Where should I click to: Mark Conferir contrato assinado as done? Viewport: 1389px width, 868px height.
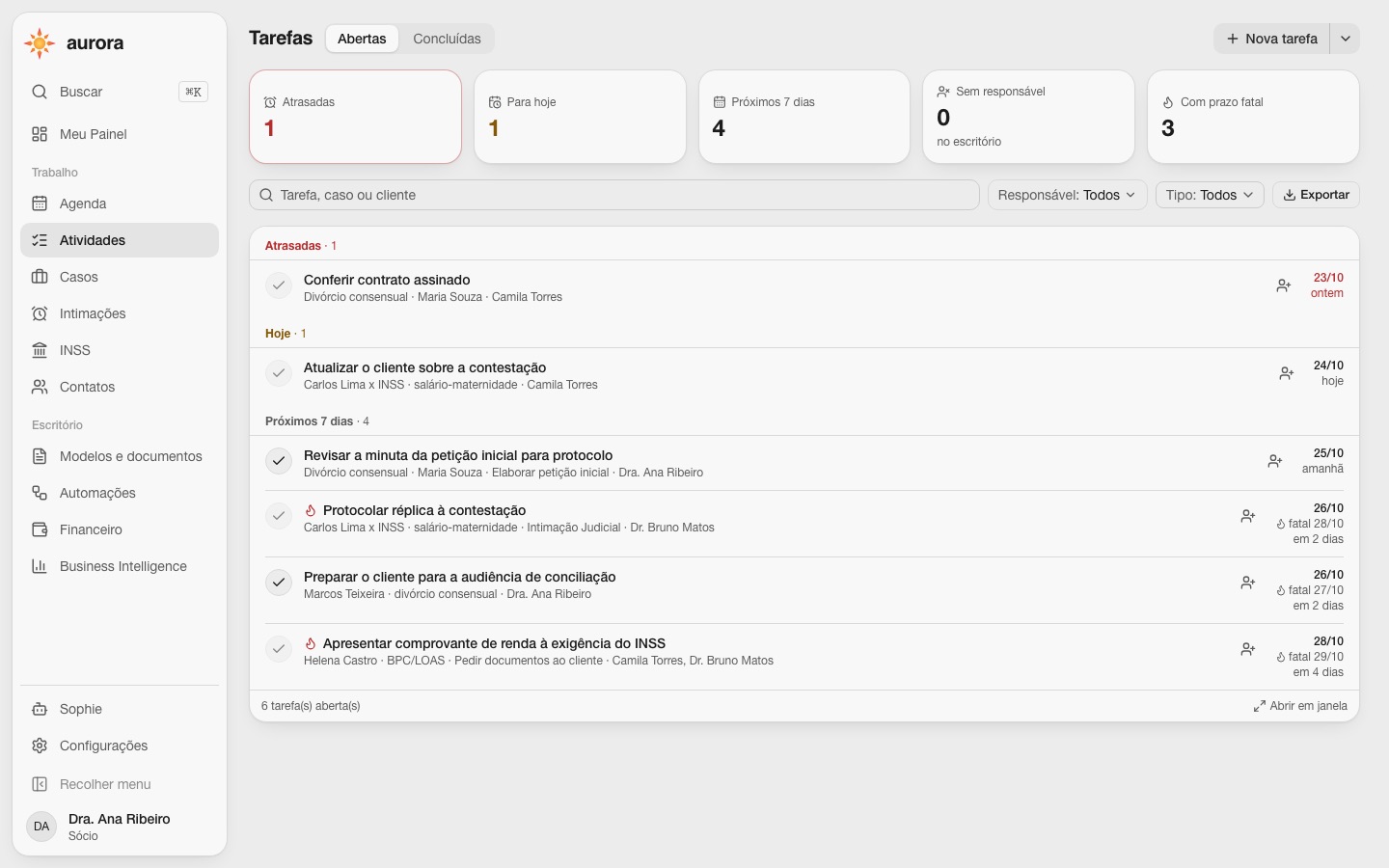pyautogui.click(x=279, y=285)
